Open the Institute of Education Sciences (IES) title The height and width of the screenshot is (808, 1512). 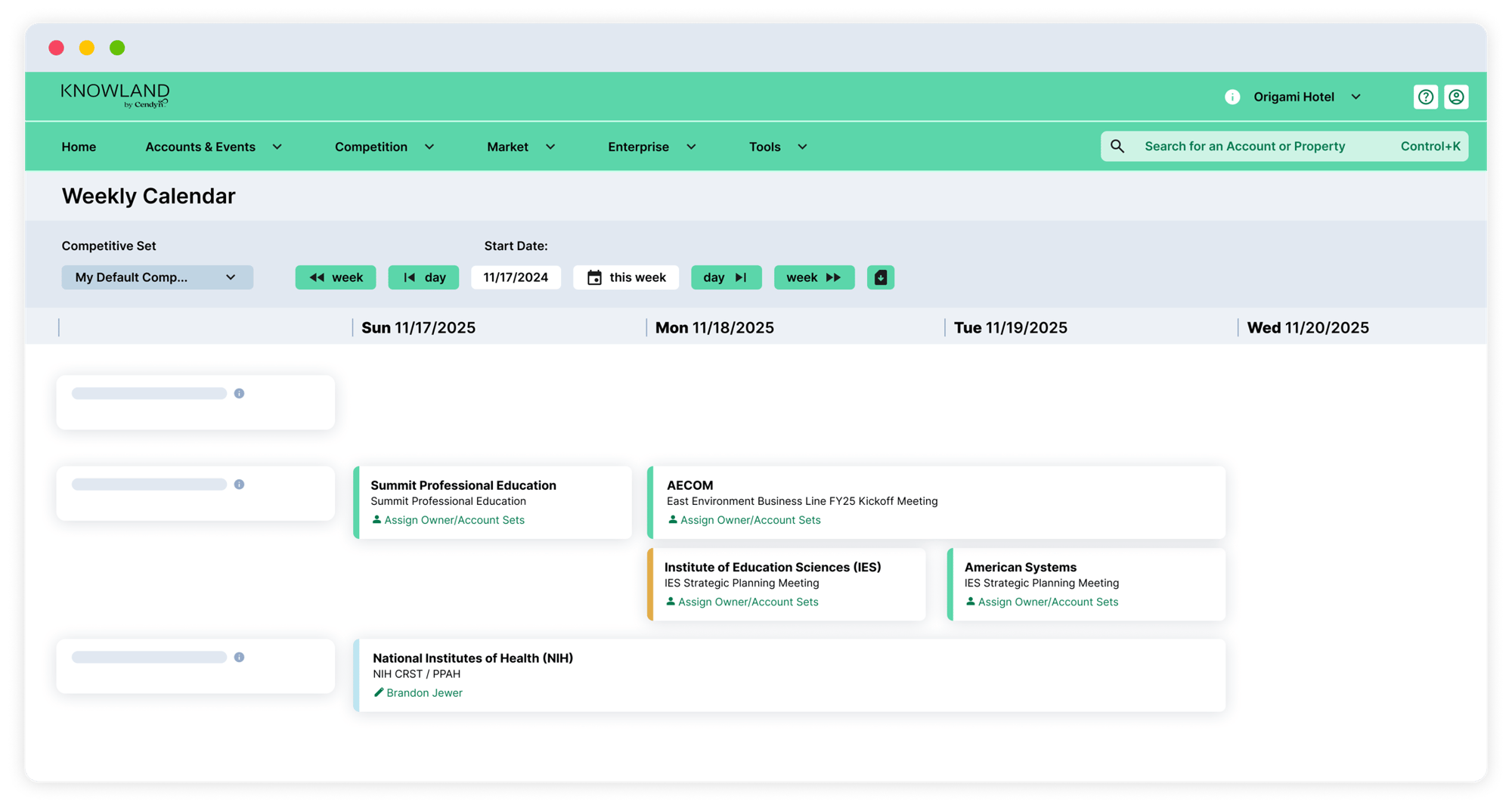click(x=773, y=567)
